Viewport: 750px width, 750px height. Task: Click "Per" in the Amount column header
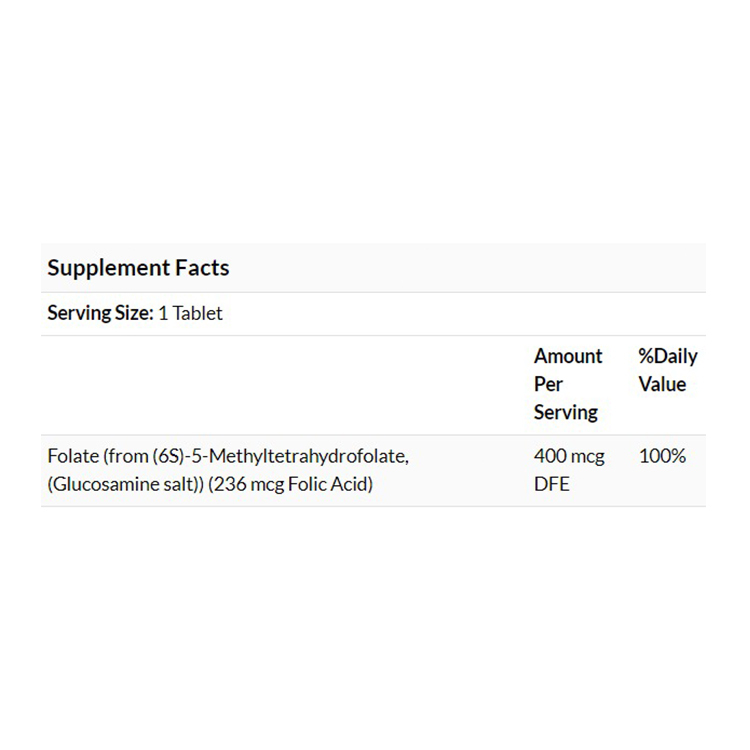point(548,384)
